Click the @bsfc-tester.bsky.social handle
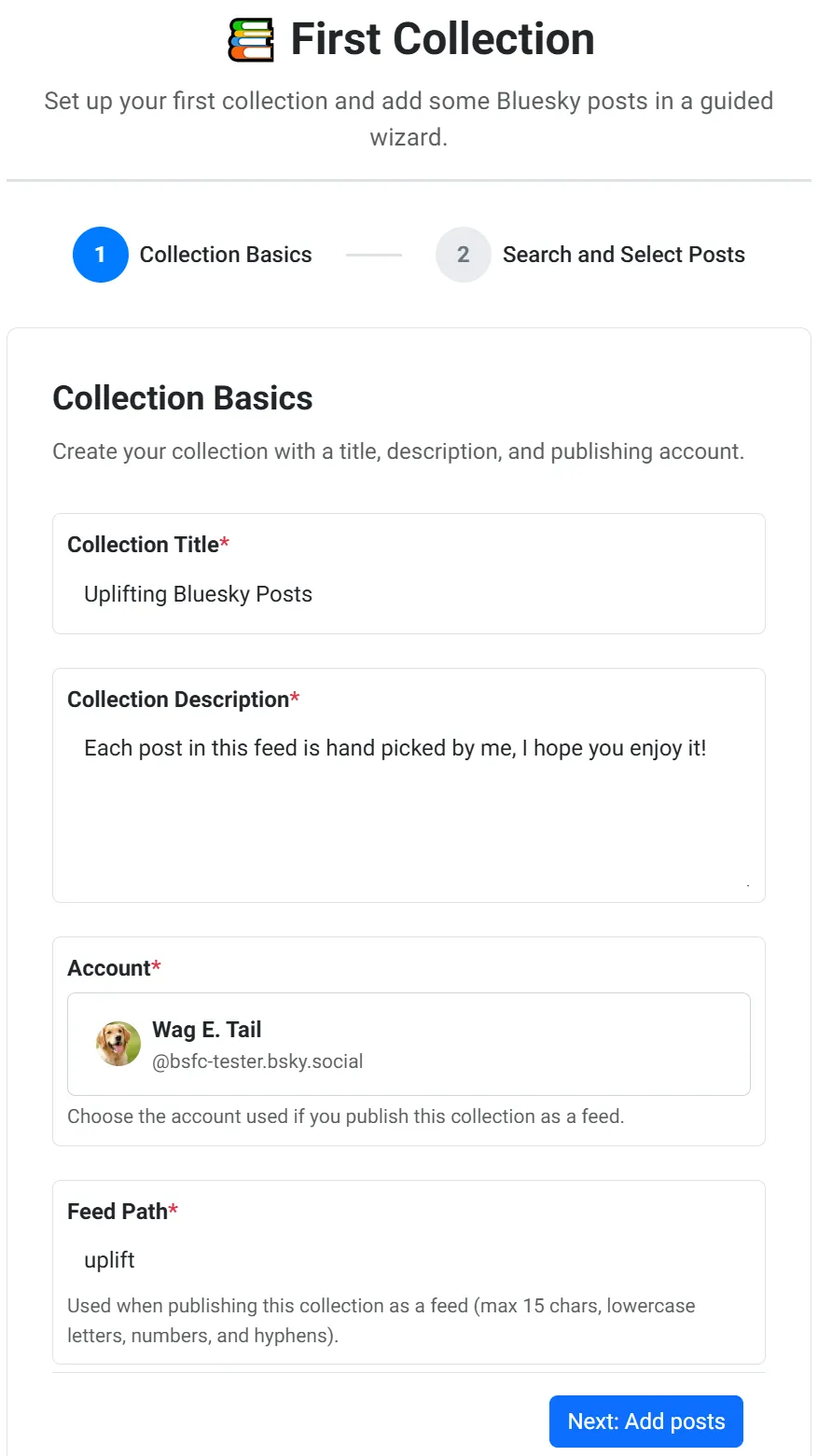818x1456 pixels. coord(257,1061)
